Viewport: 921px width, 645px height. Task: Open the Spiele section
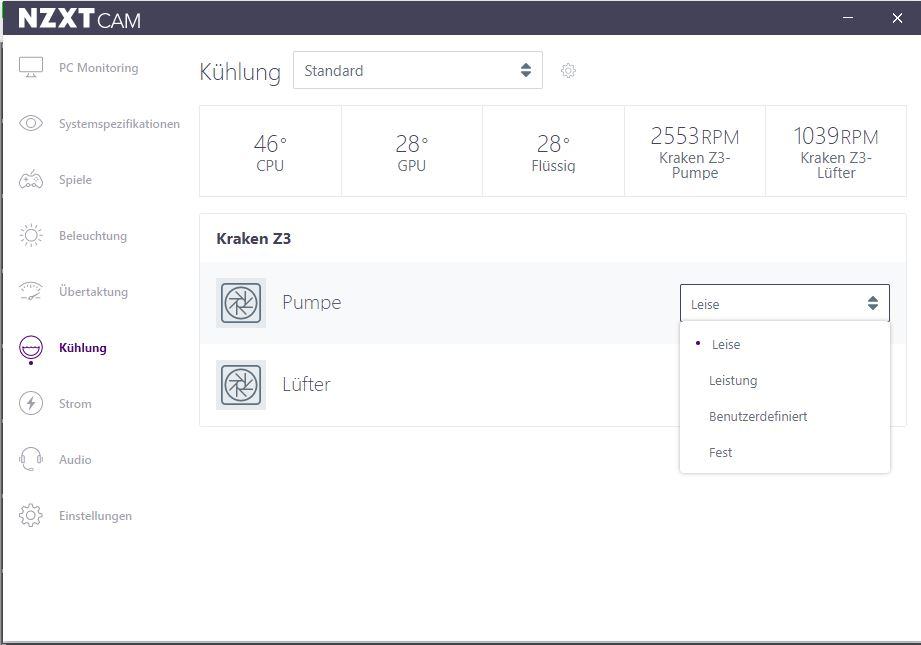[x=75, y=180]
